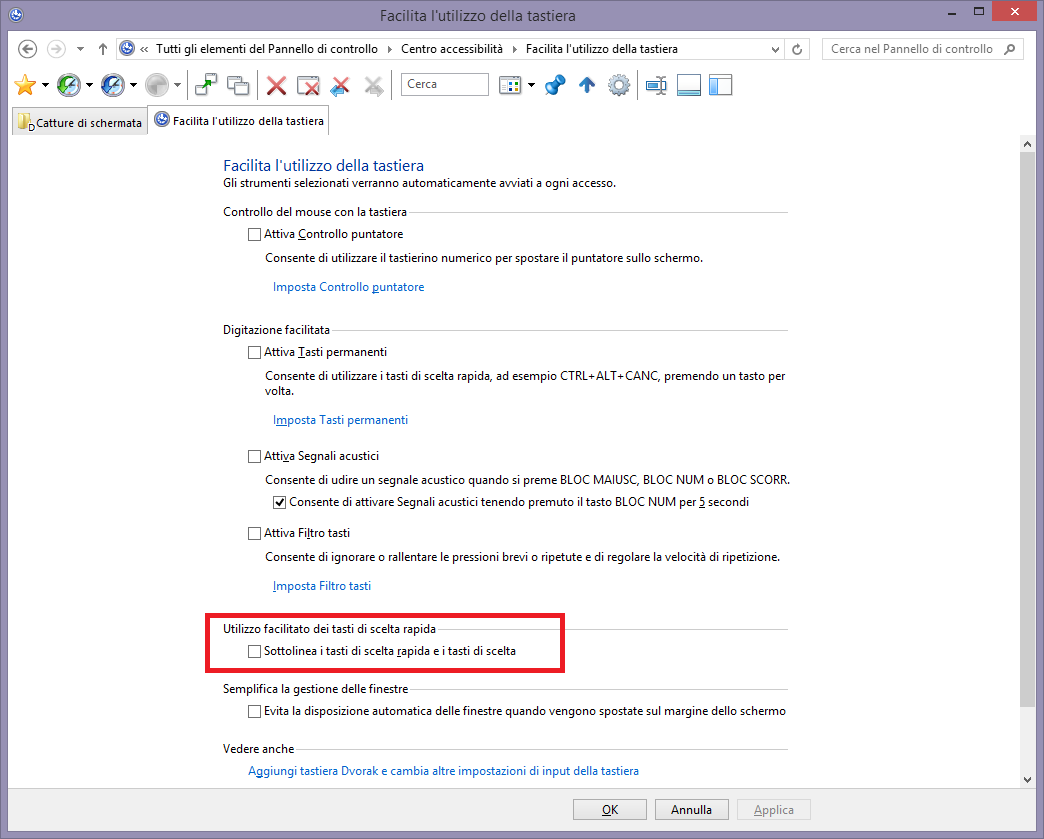Image resolution: width=1044 pixels, height=839 pixels.
Task: Click the scrollbar down arrow
Action: (1027, 780)
